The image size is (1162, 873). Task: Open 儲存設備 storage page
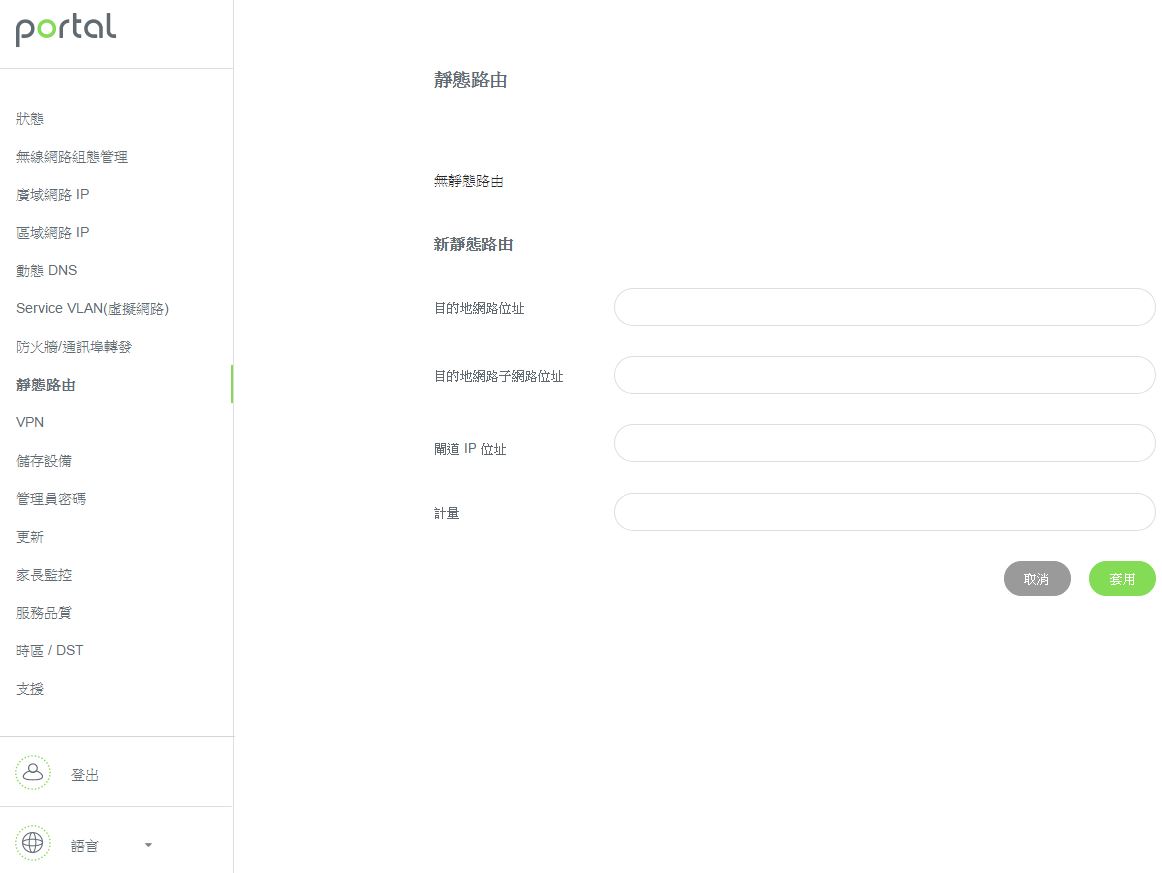click(x=44, y=461)
